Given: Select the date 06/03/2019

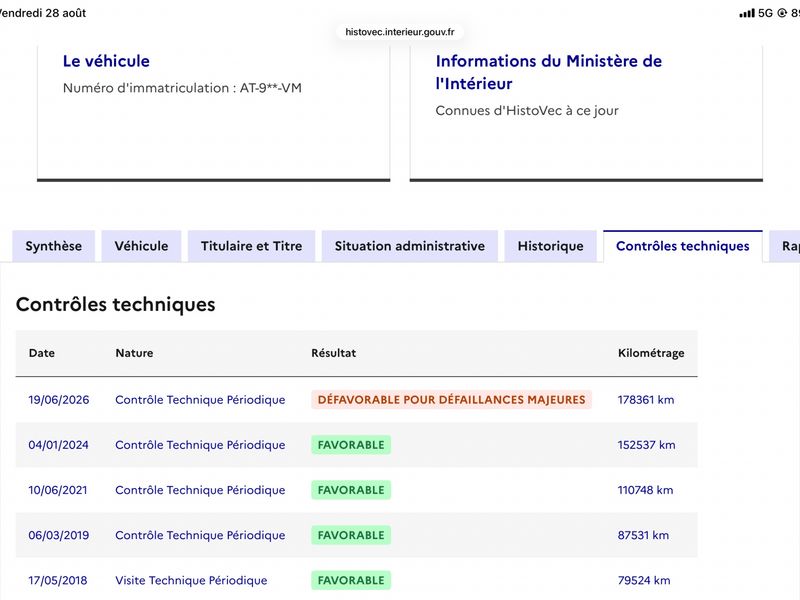Looking at the screenshot, I should coord(59,535).
